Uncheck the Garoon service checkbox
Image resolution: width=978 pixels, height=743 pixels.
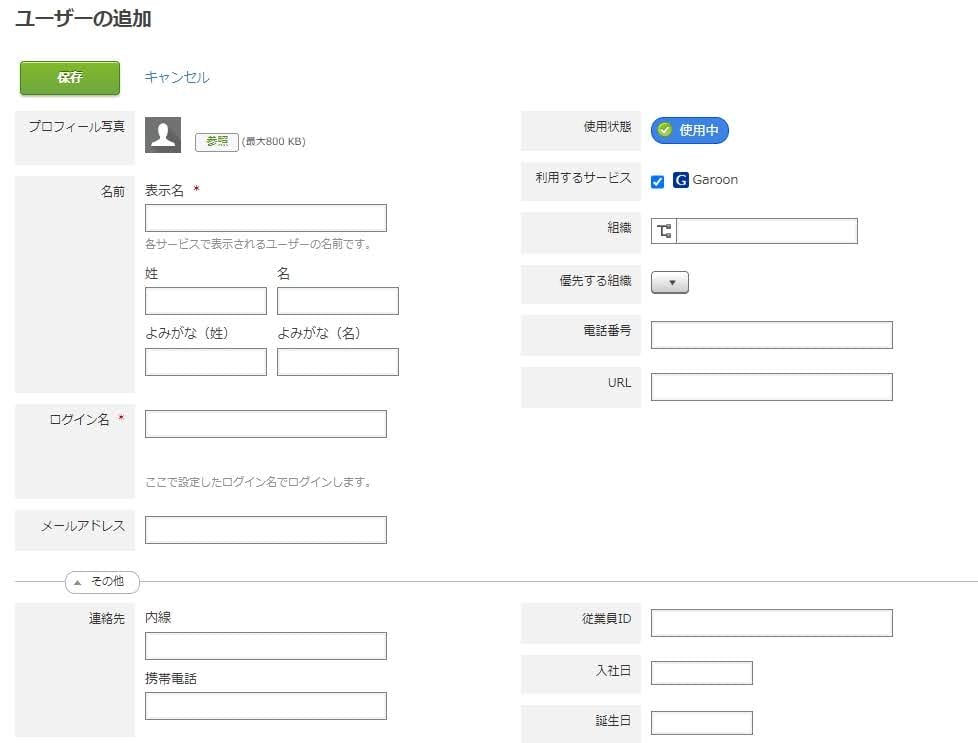tap(656, 181)
